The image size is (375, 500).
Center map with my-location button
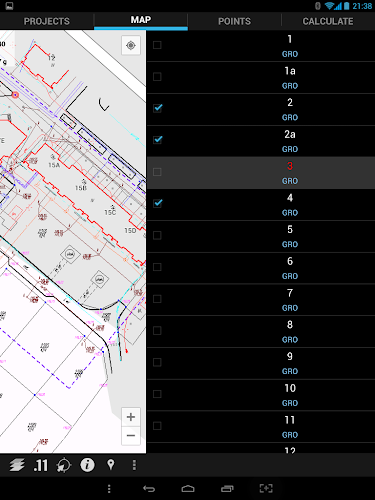coord(131,45)
